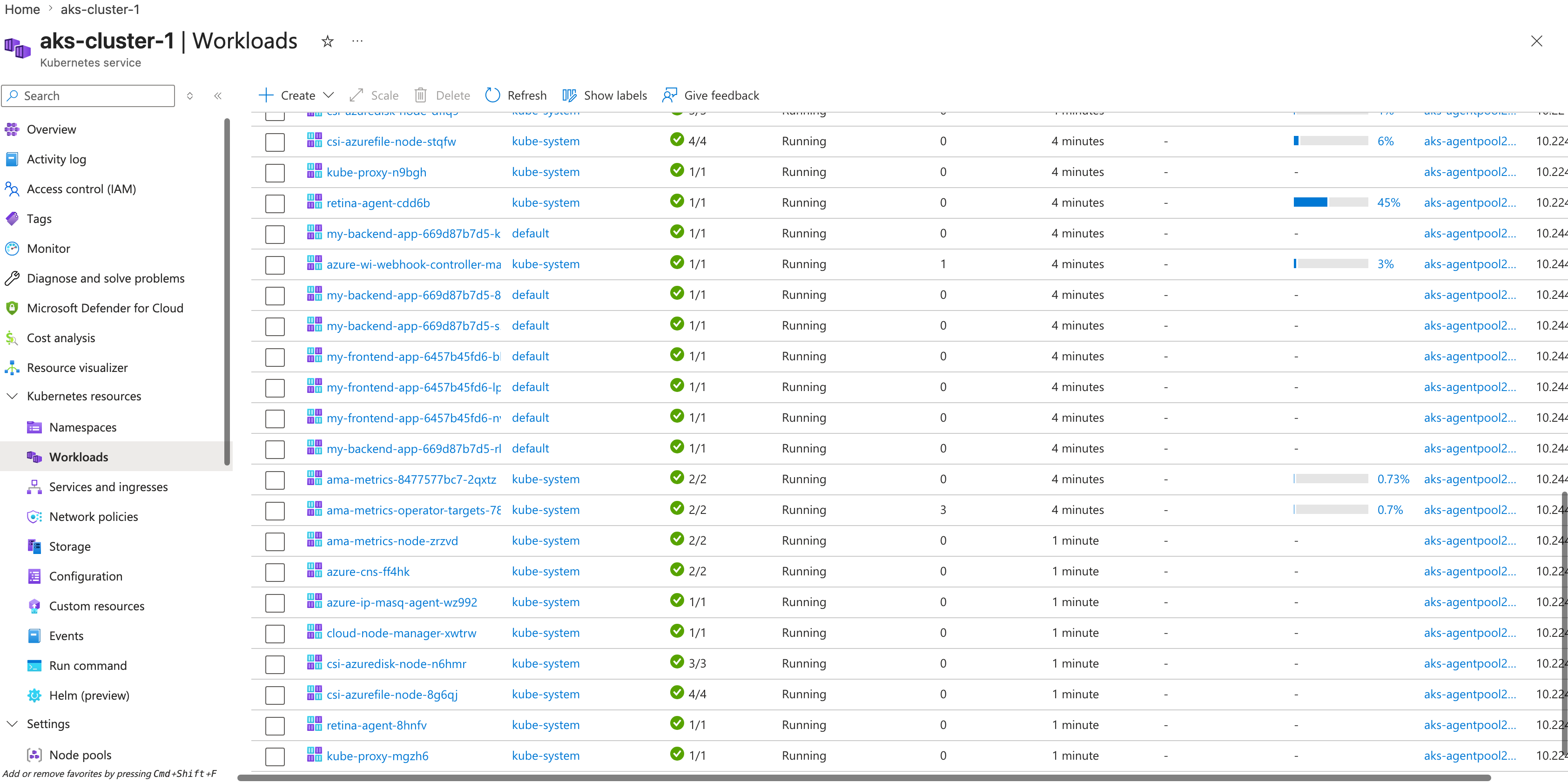Tick the ama-metrics-8477577bc7-2qxtz checkbox
1568x783 pixels.
[275, 480]
